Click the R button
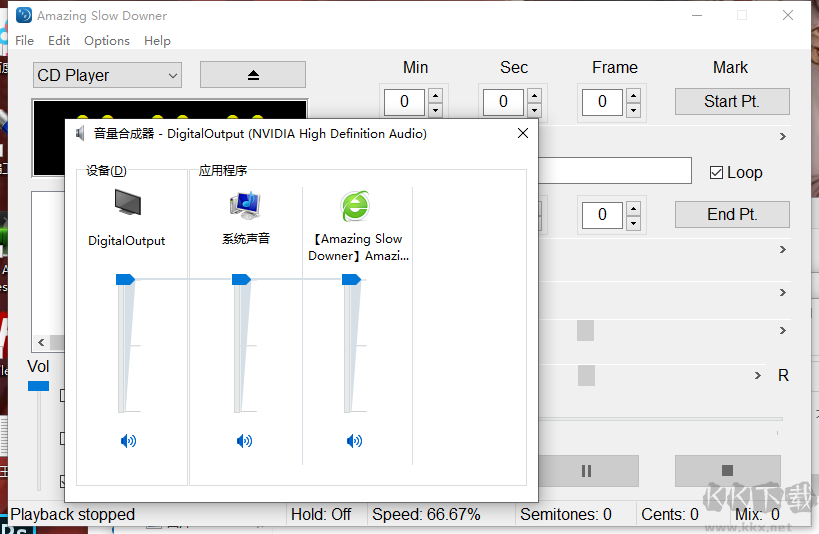Screen dimensions: 819x534 coord(783,376)
